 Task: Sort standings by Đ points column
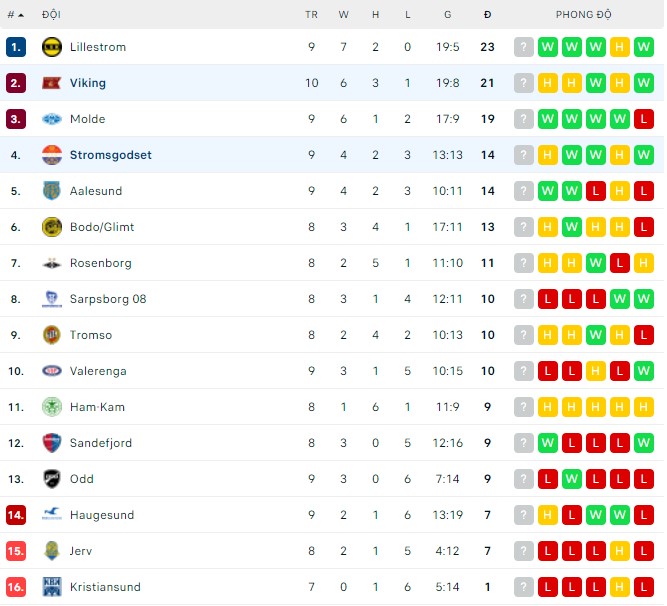[x=487, y=15]
